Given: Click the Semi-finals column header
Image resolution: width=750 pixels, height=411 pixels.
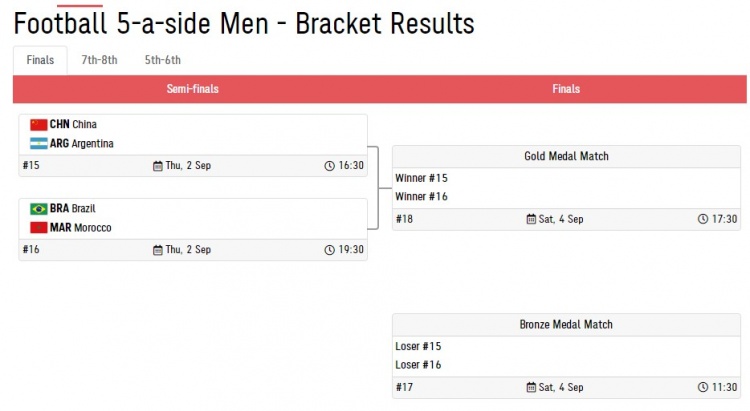Looking at the screenshot, I should 192,89.
